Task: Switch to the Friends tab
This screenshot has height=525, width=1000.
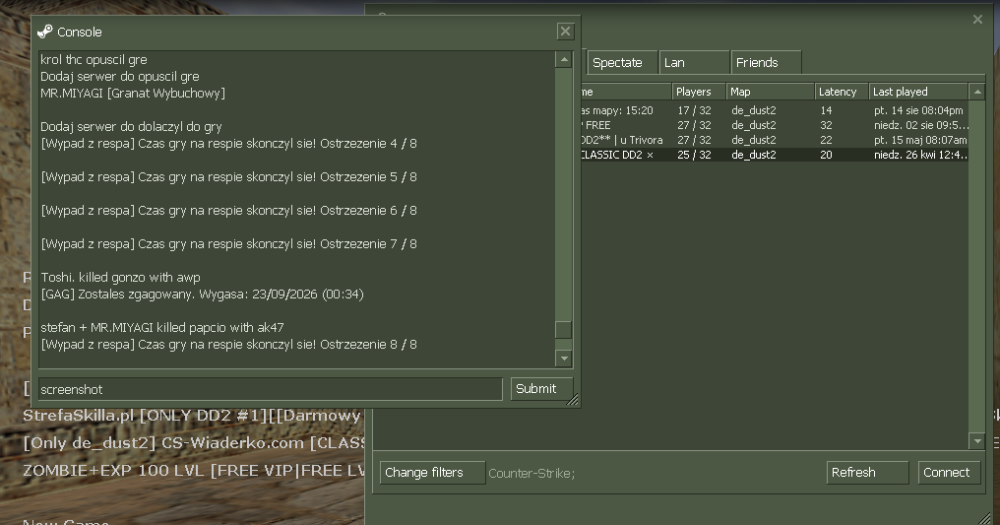Action: (766, 63)
